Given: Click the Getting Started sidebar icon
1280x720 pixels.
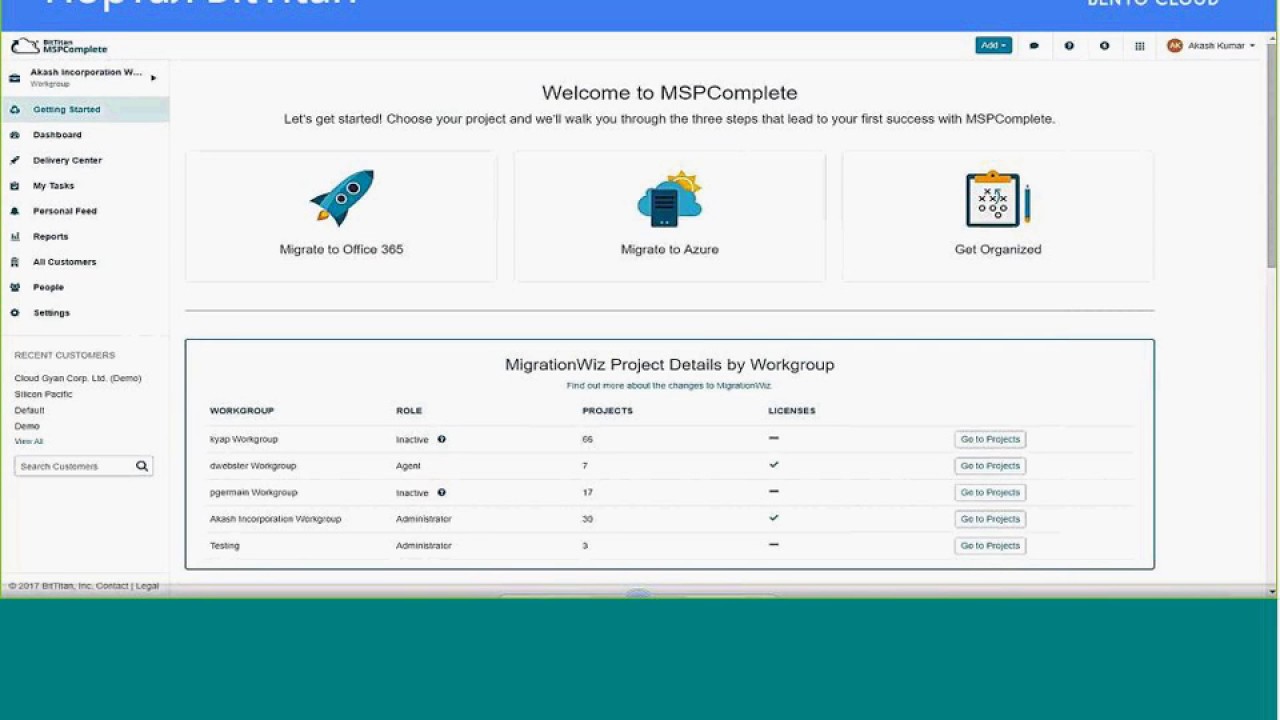Looking at the screenshot, I should point(14,109).
